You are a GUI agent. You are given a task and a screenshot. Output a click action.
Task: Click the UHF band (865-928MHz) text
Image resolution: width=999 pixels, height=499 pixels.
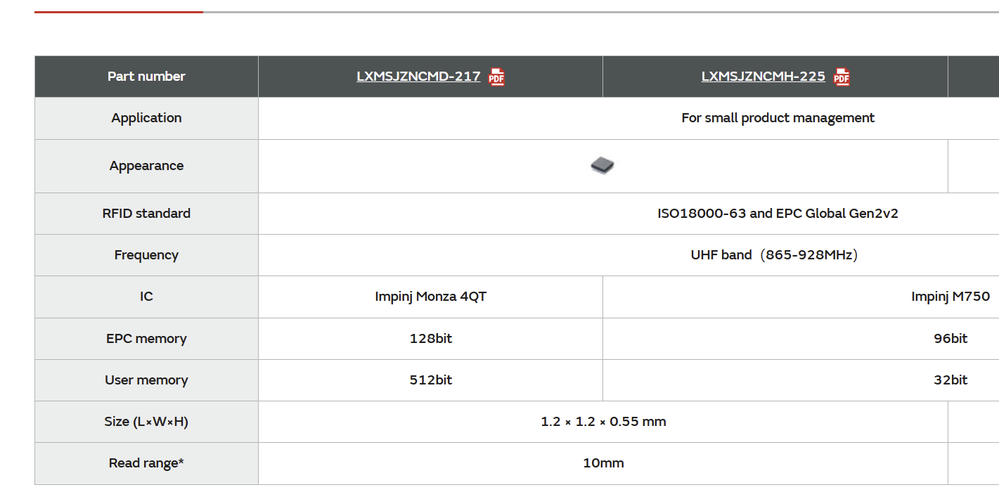click(x=774, y=255)
